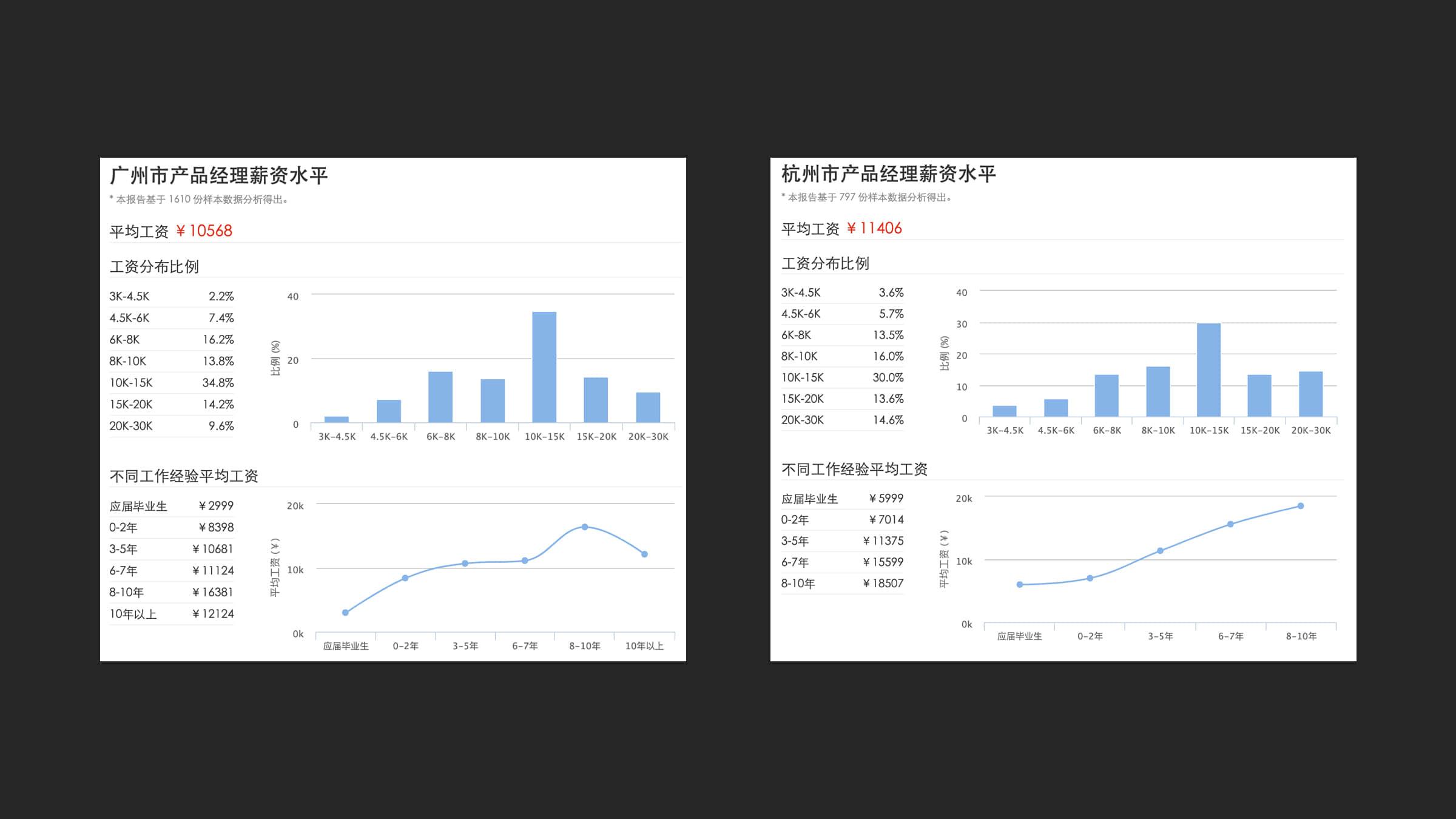Image resolution: width=1456 pixels, height=819 pixels.
Task: Click the 8-10年 end point on Hangzhou line chart
Action: pos(1301,506)
